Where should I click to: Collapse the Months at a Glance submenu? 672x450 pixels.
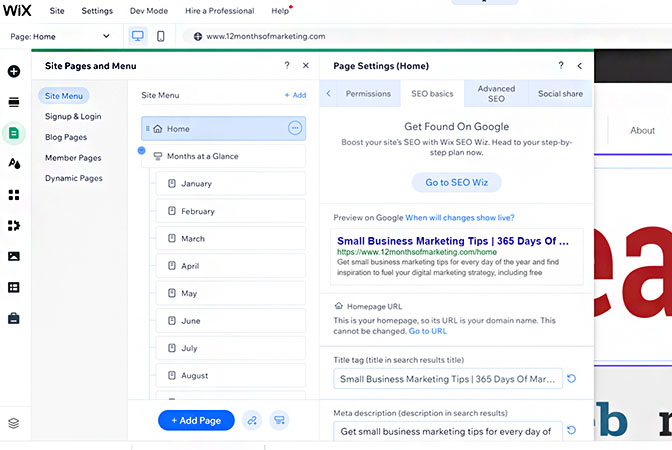pyautogui.click(x=141, y=150)
